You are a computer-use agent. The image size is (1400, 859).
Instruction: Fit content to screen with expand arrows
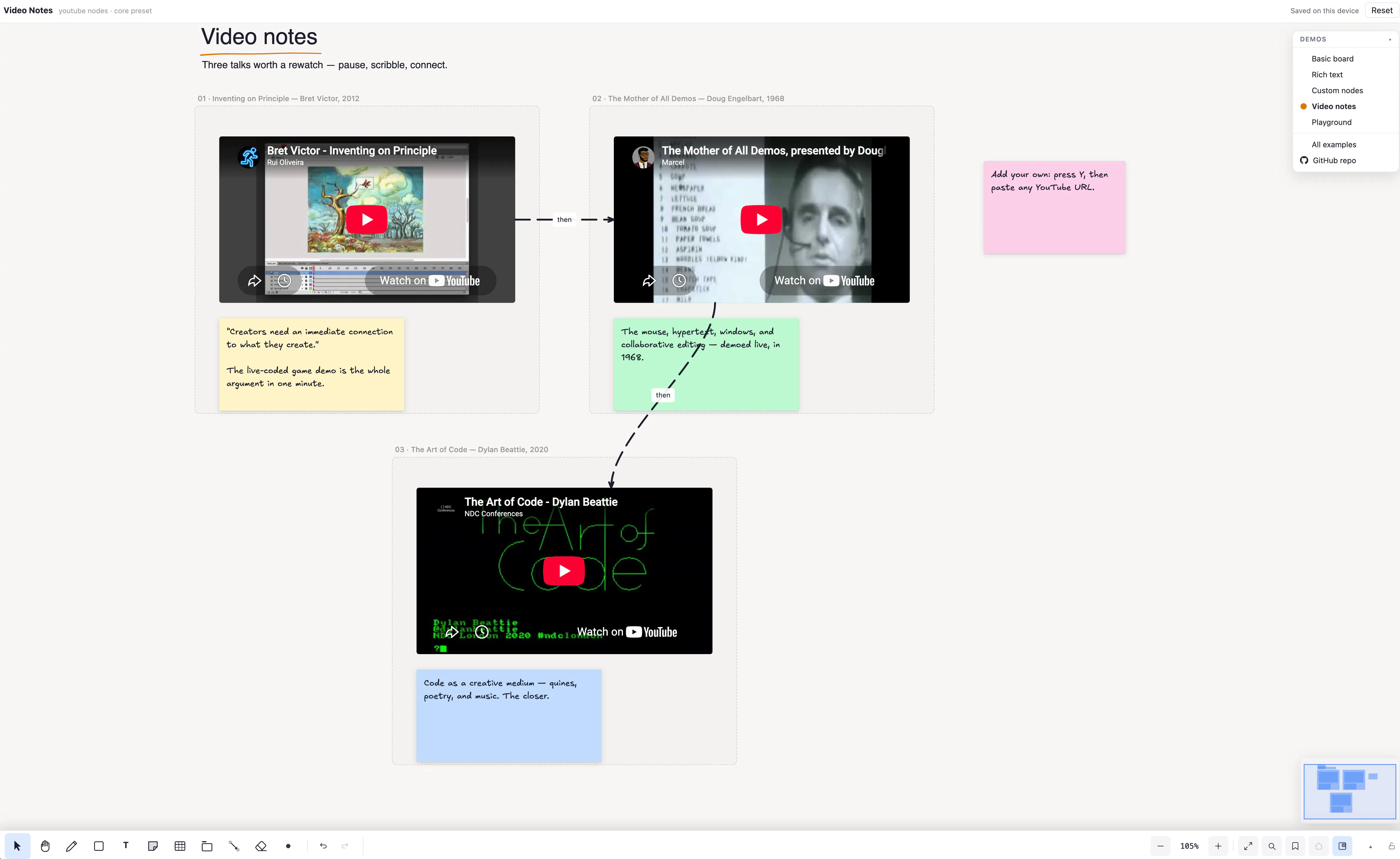point(1248,846)
